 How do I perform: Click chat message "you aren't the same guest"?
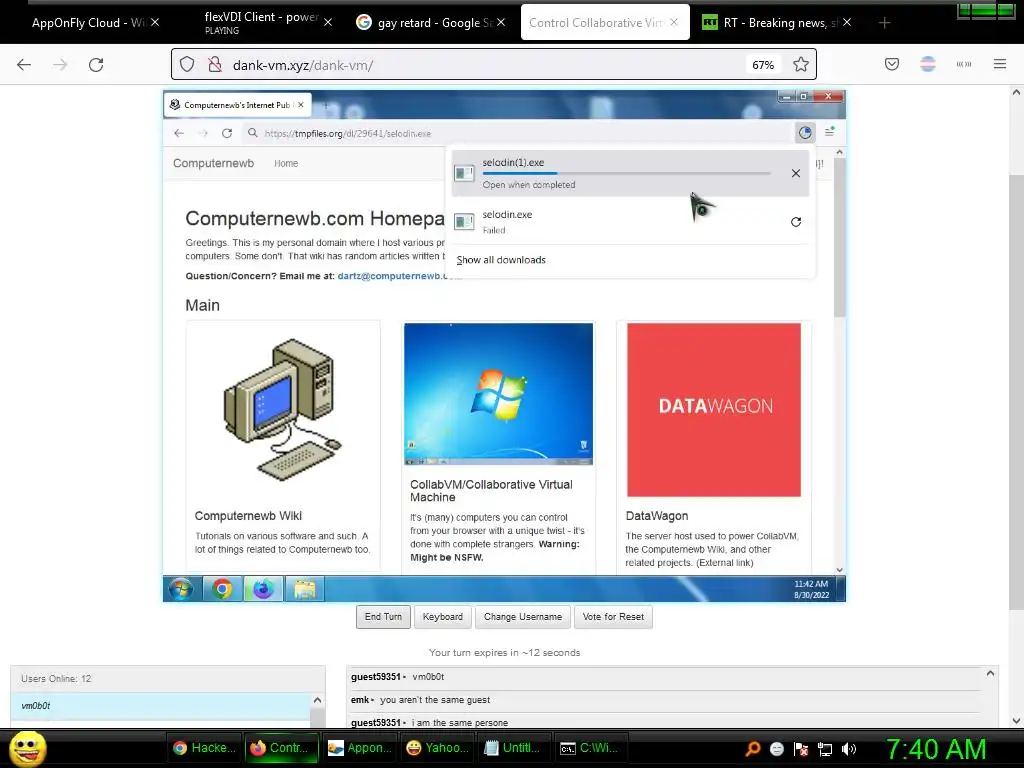tap(435, 700)
